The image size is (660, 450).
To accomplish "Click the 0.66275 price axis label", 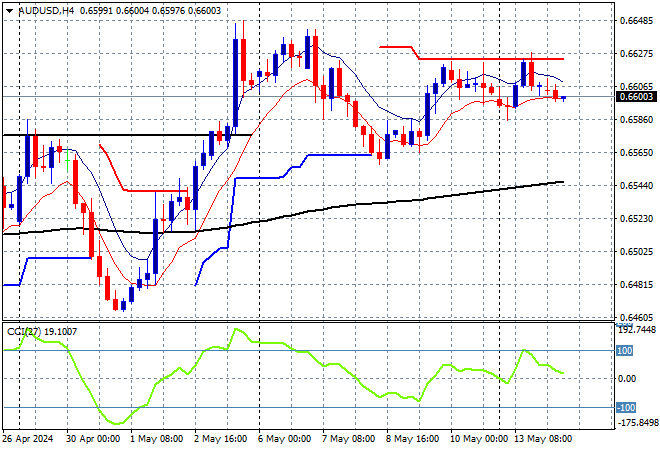I will coord(637,53).
